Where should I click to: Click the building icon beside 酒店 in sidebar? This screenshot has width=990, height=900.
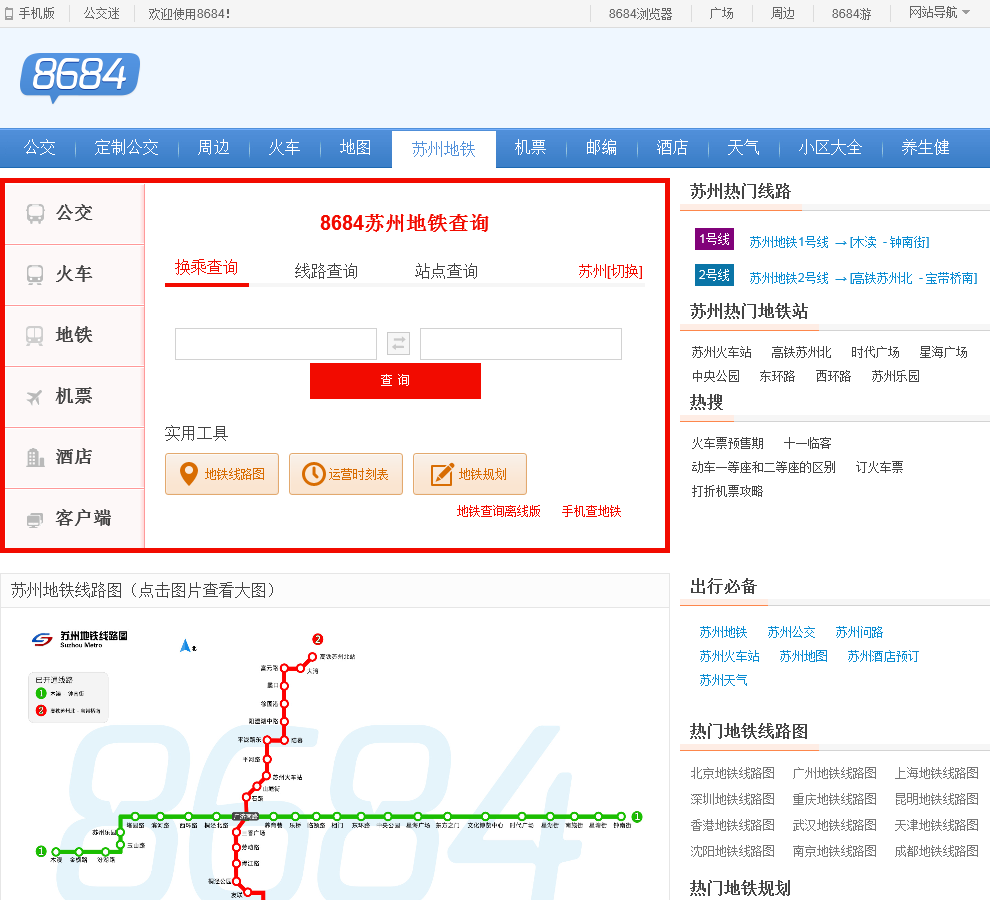35,457
